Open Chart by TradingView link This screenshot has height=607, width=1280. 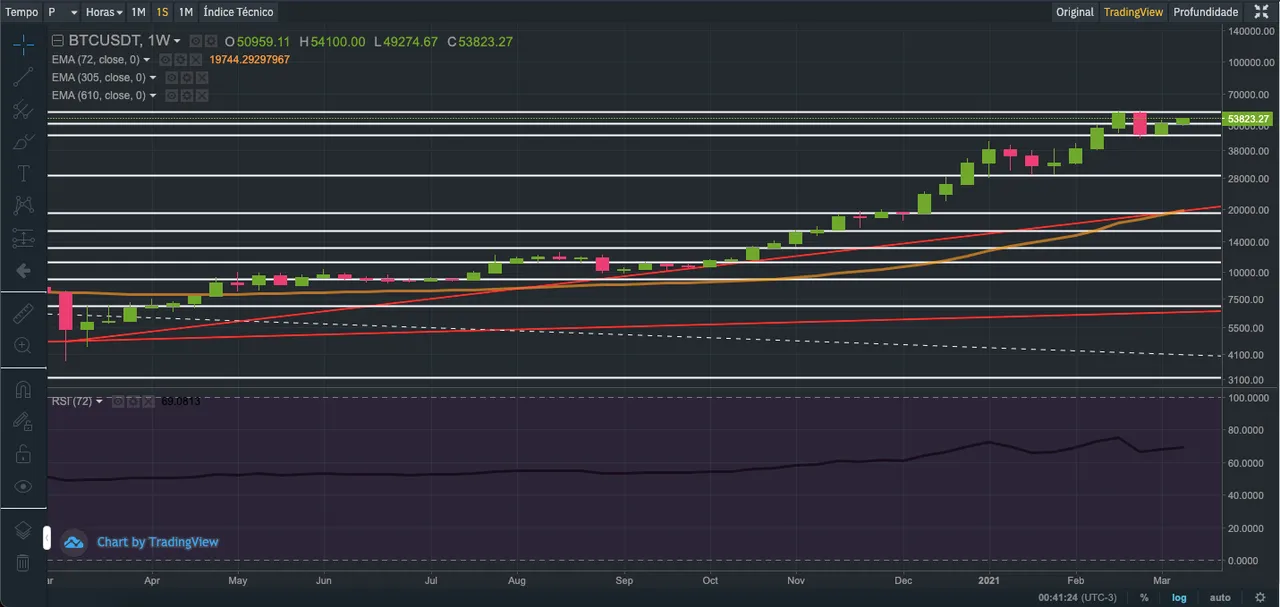(x=157, y=542)
